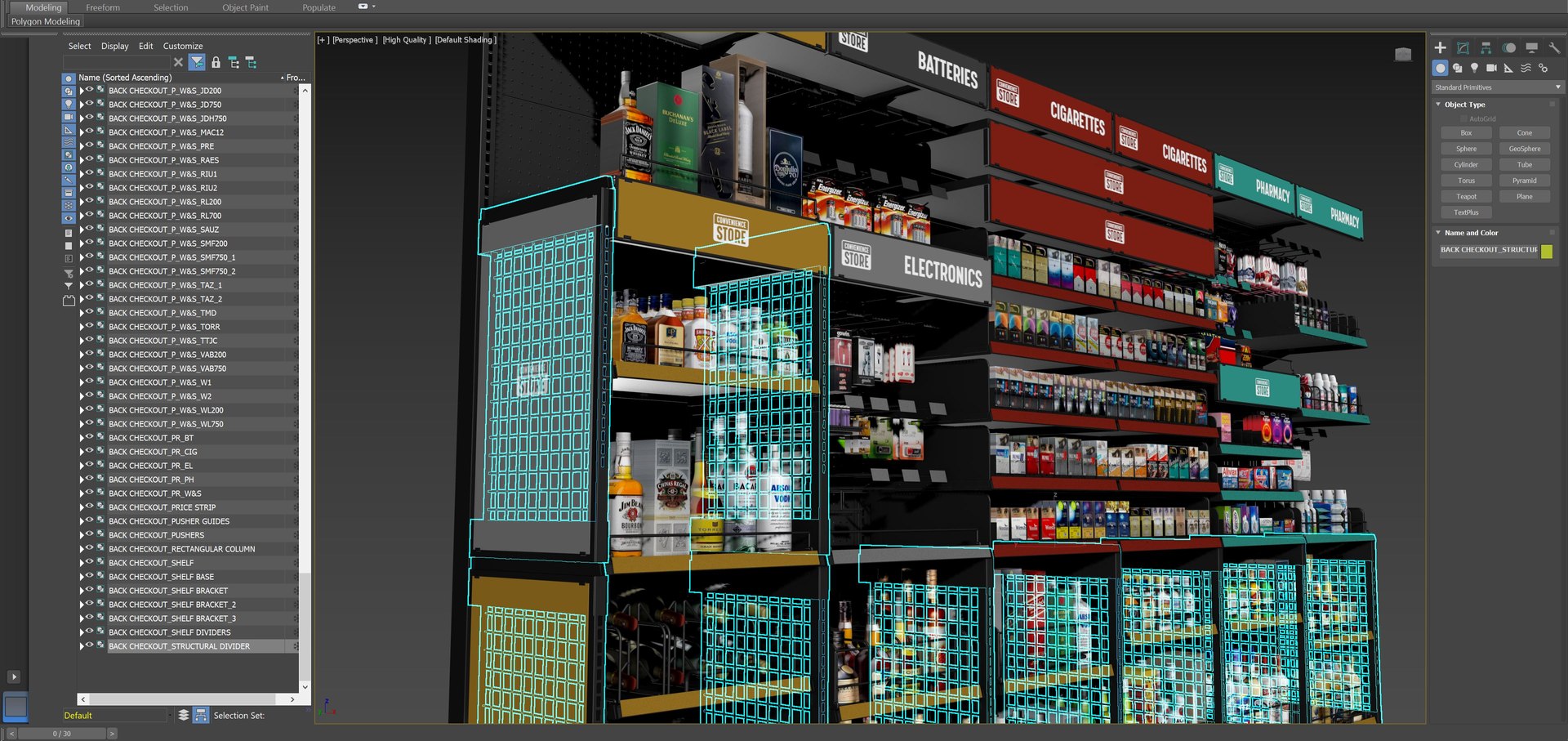Click the container brick icon in explorer sidebar
The width and height of the screenshot is (1568, 741).
(69, 301)
